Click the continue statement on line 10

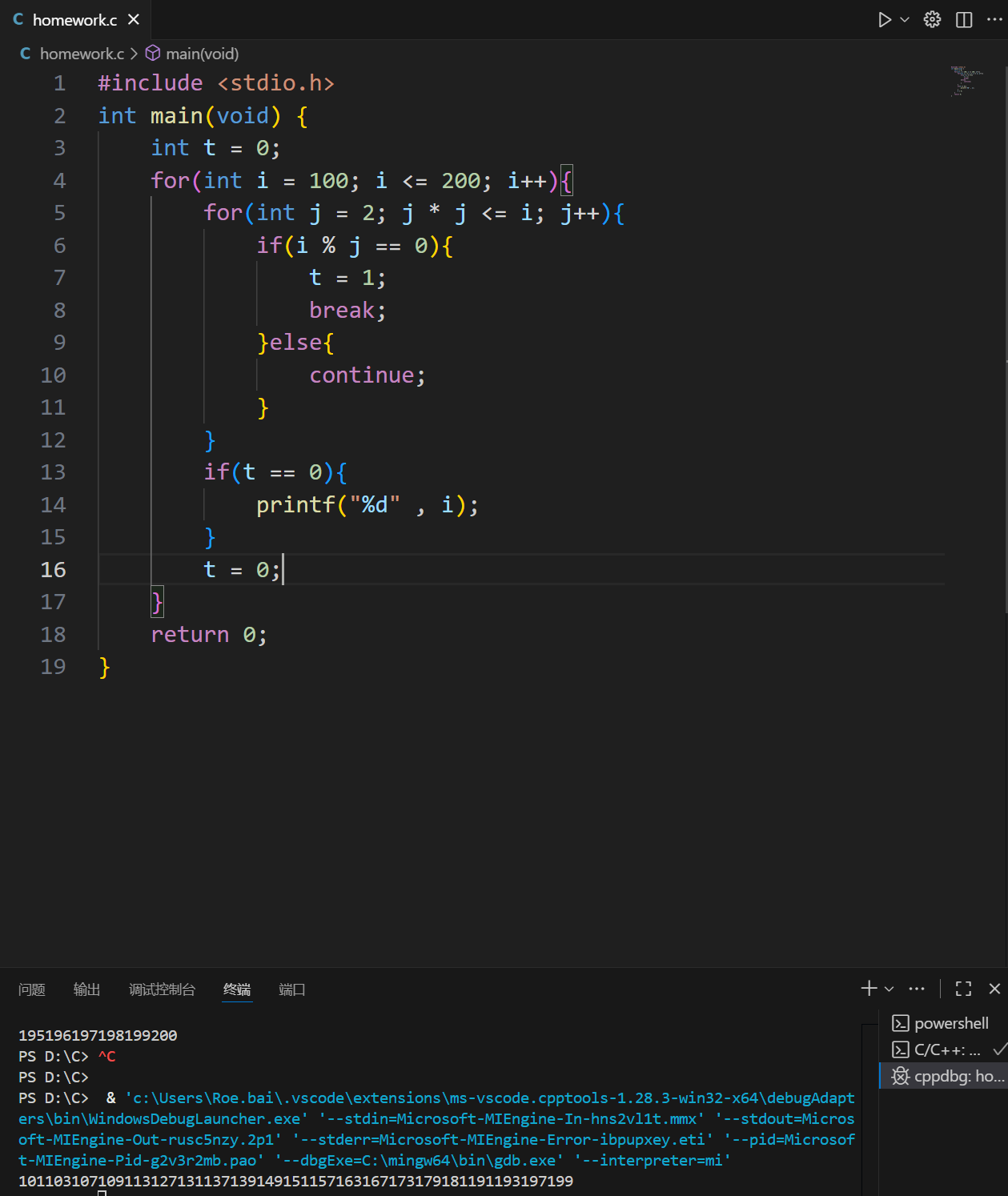367,375
